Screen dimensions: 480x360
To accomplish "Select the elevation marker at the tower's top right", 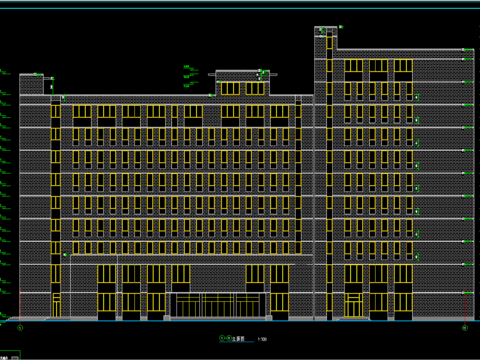I will 341,27.
